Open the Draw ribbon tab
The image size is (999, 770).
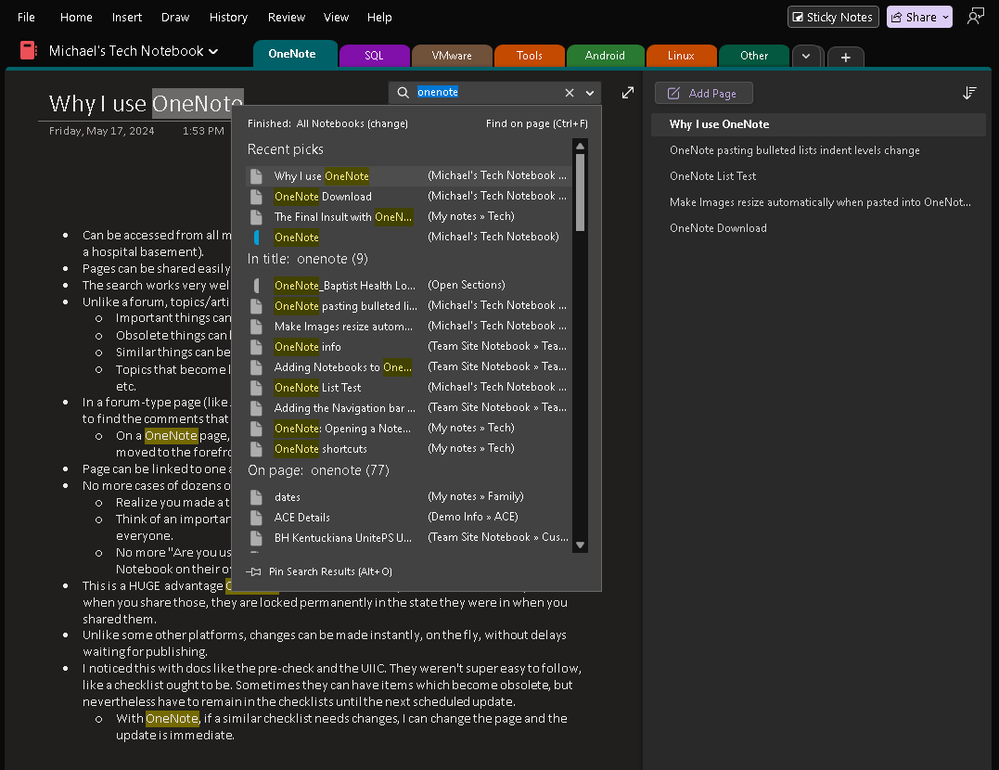click(x=175, y=17)
